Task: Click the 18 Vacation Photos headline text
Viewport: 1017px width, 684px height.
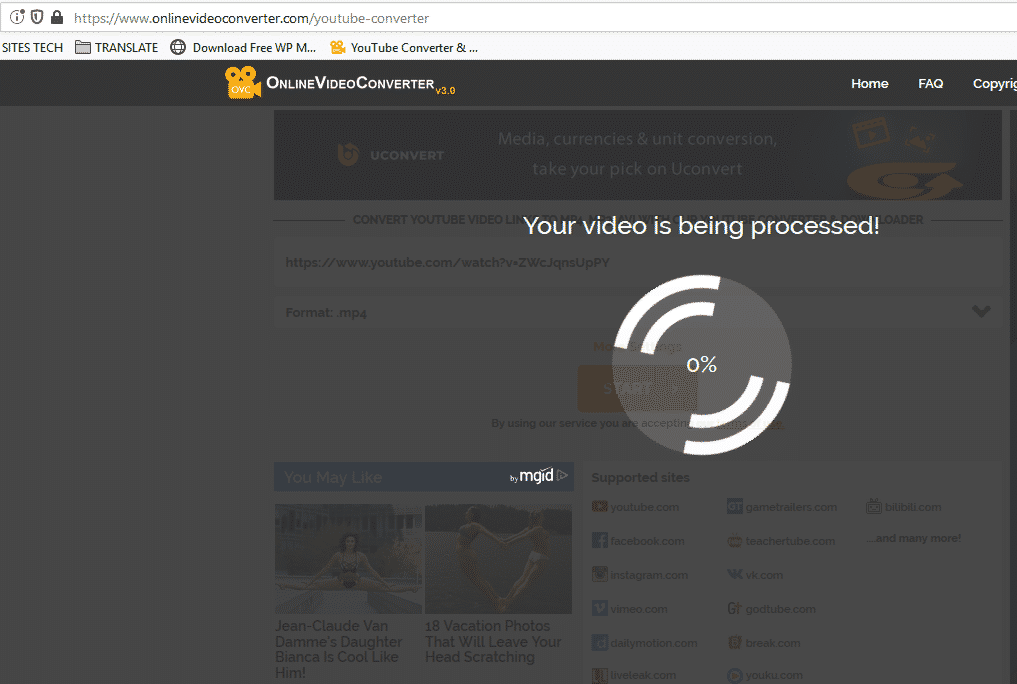Action: click(x=493, y=641)
